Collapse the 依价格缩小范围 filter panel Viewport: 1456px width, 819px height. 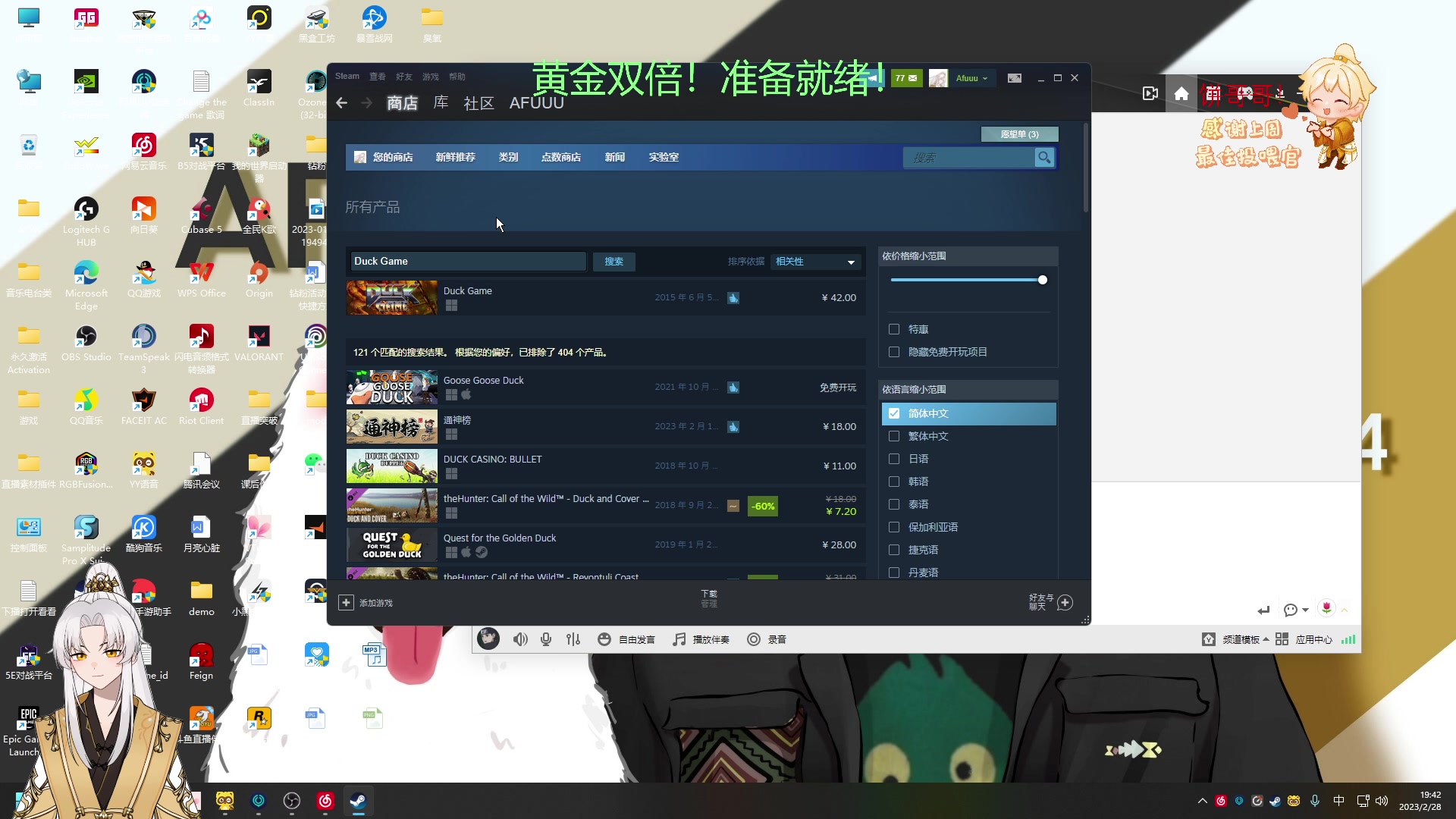[x=968, y=256]
